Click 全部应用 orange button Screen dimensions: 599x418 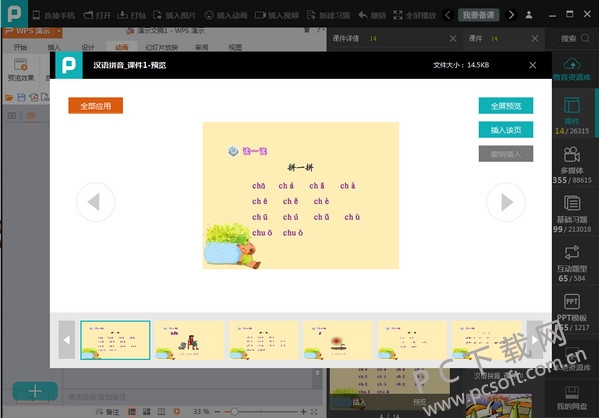96,106
